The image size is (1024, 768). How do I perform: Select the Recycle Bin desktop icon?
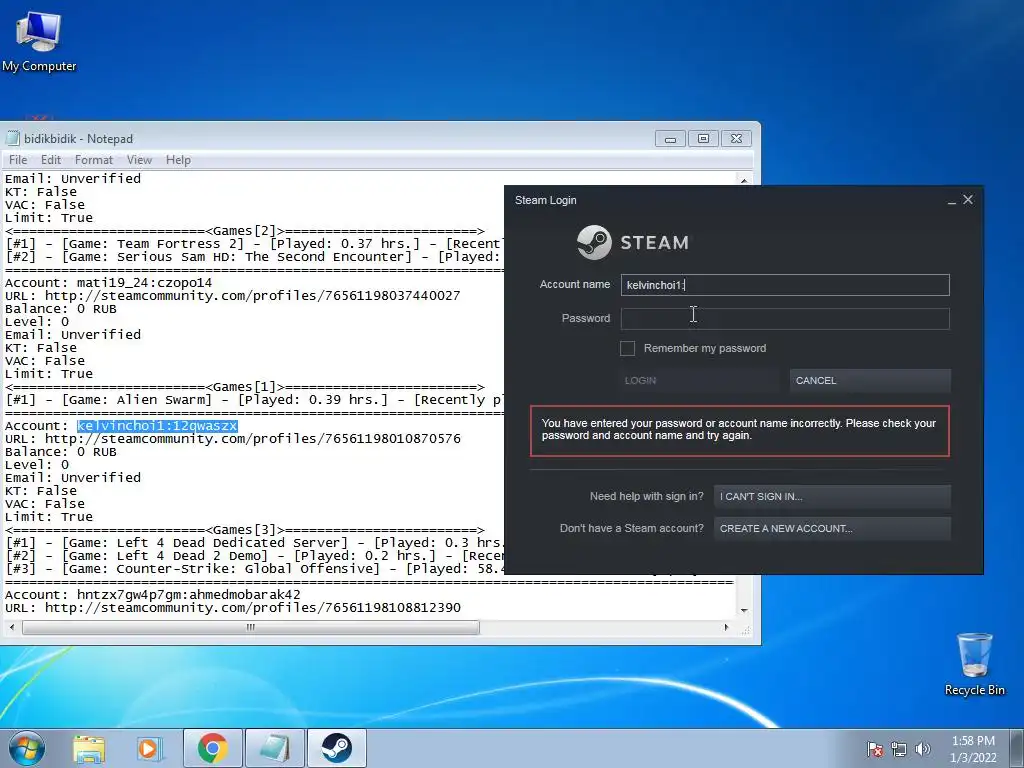tap(974, 664)
